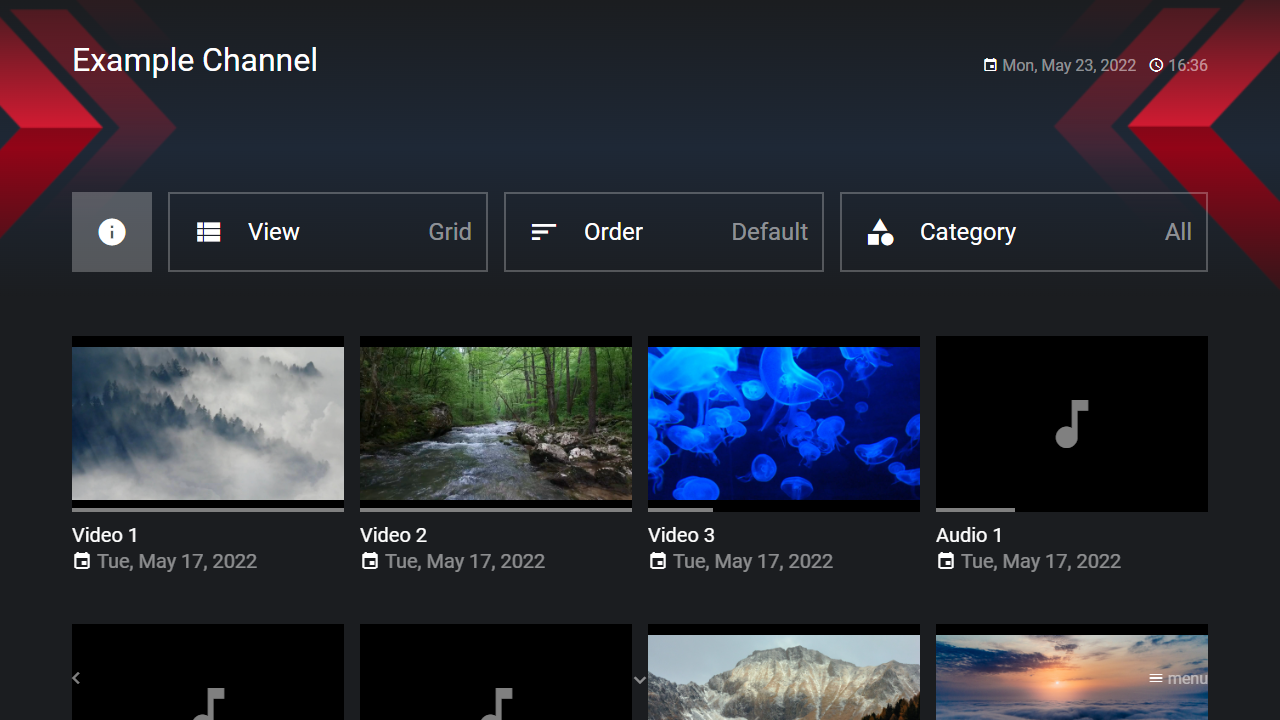Change View mode from Grid
1280x720 pixels.
[328, 232]
